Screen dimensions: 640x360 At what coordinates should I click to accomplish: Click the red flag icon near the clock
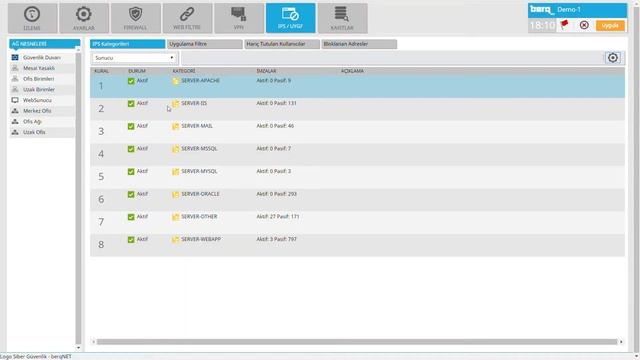tap(564, 25)
